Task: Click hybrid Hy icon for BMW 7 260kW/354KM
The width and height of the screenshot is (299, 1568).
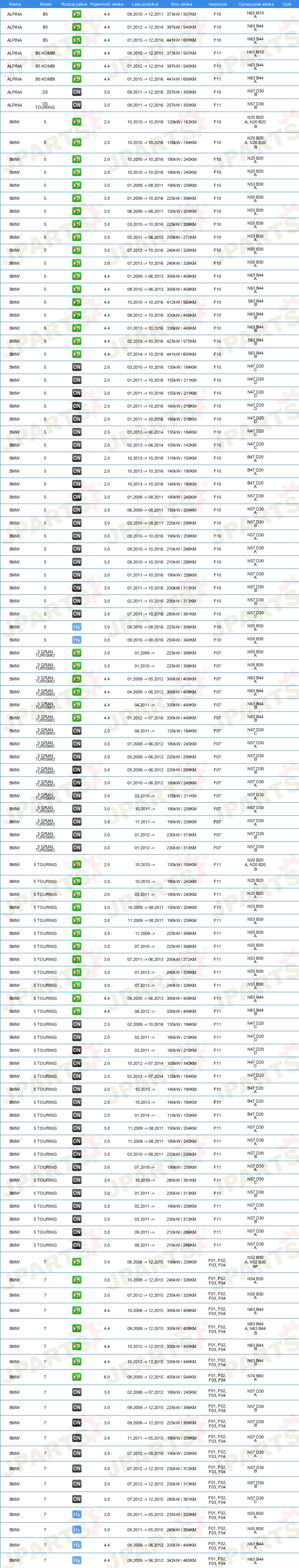Action: coord(77,1530)
